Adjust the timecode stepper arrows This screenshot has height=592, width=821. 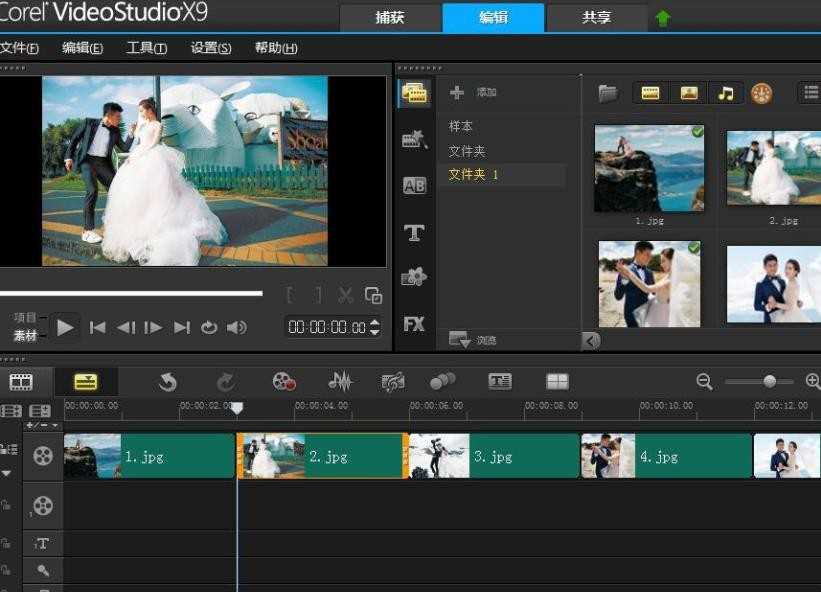click(x=374, y=327)
